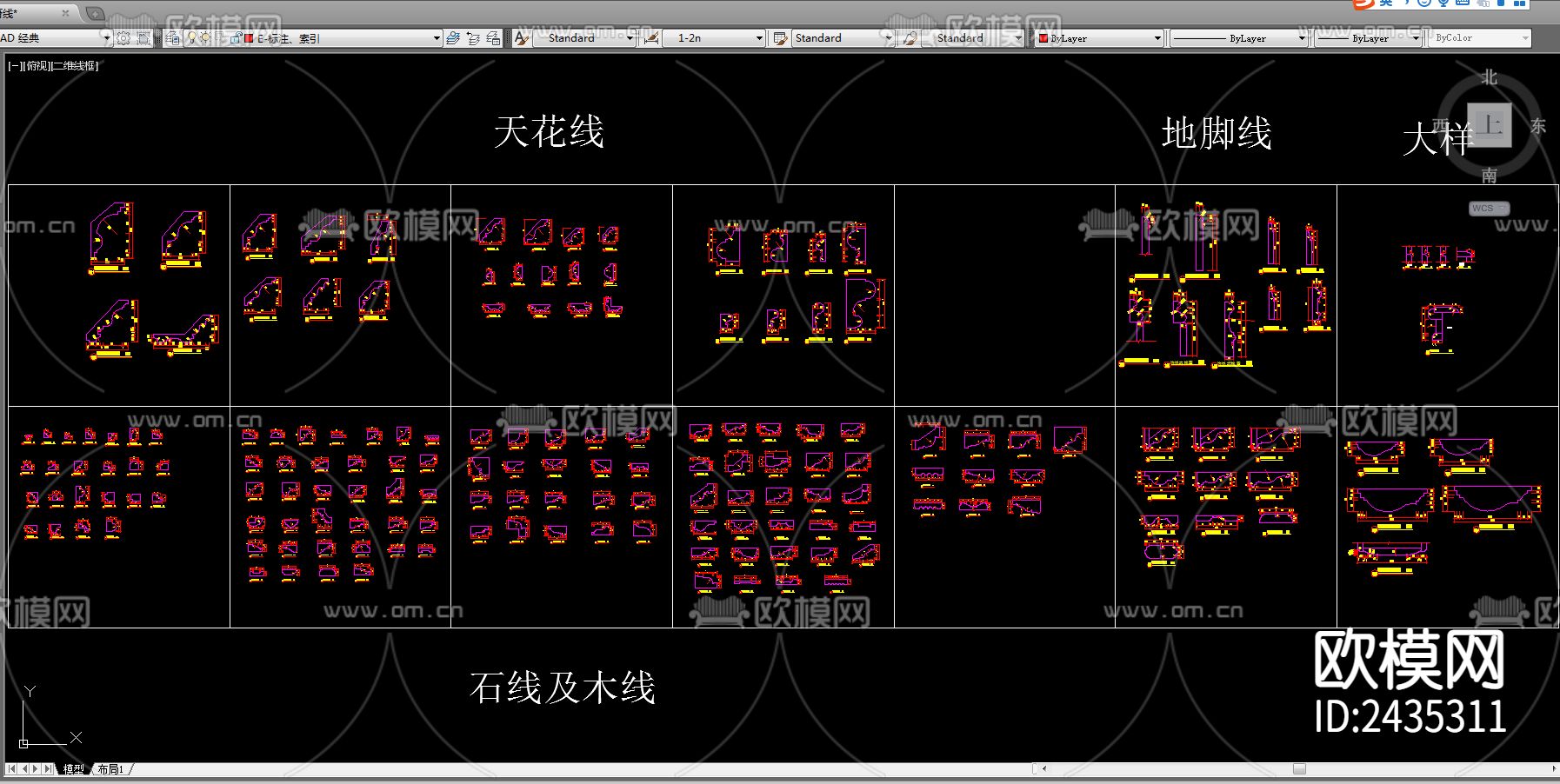The width and height of the screenshot is (1560, 784).
Task: Toggle the layer on/off lightbulb icon
Action: point(191,38)
